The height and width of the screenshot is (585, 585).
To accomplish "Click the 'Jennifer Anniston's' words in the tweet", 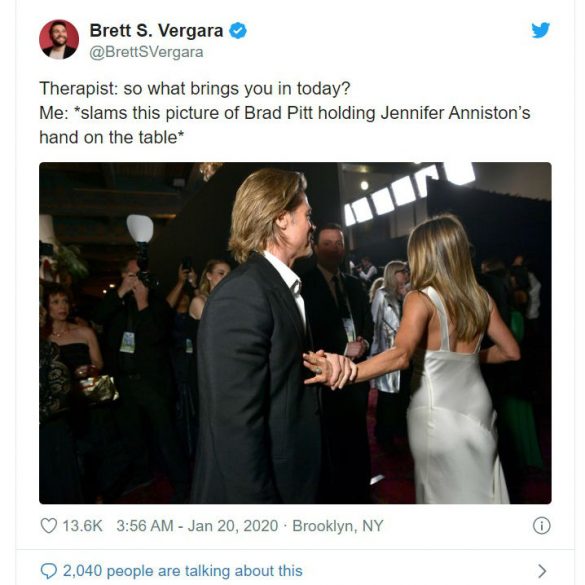I will click(455, 113).
